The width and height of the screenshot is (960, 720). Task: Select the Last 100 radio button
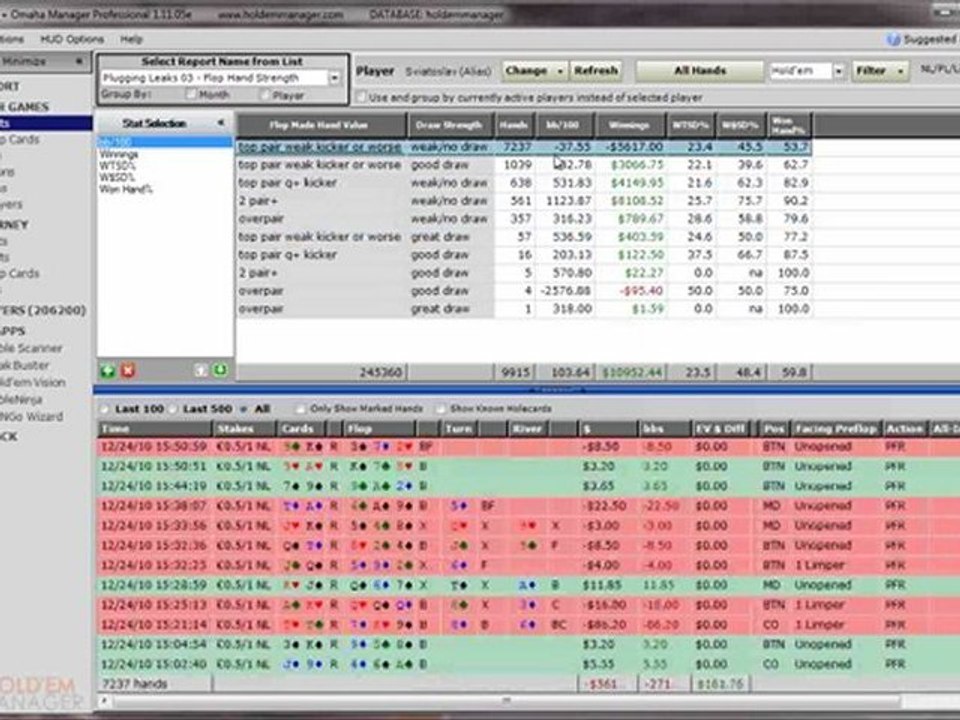tap(105, 409)
